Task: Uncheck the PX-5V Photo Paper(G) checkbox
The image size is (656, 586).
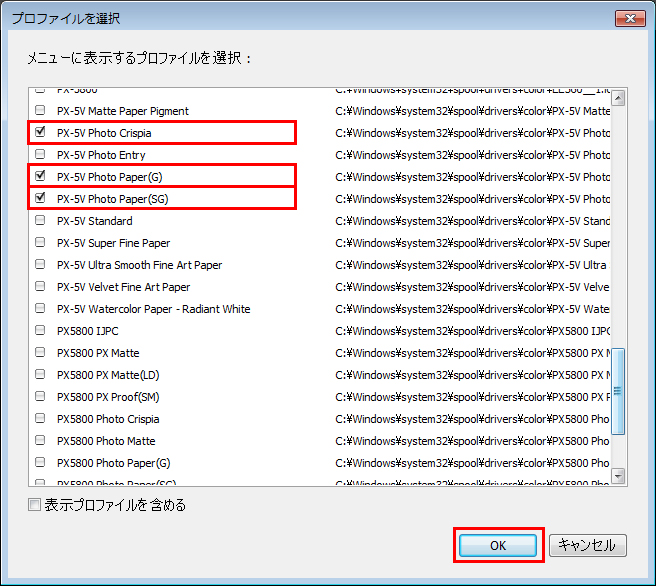Action: click(x=40, y=176)
